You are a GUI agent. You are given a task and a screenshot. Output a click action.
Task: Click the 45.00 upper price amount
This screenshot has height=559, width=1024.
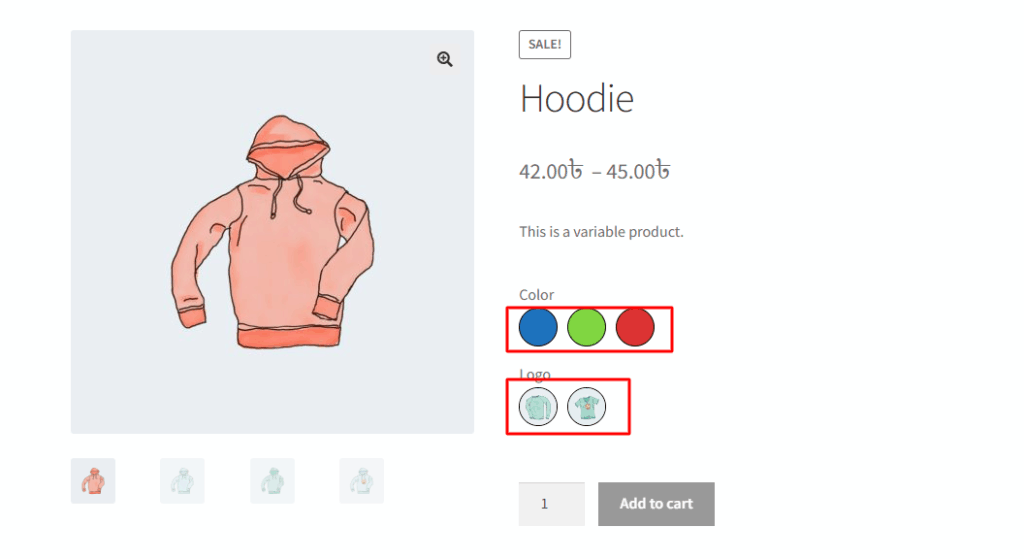point(638,171)
